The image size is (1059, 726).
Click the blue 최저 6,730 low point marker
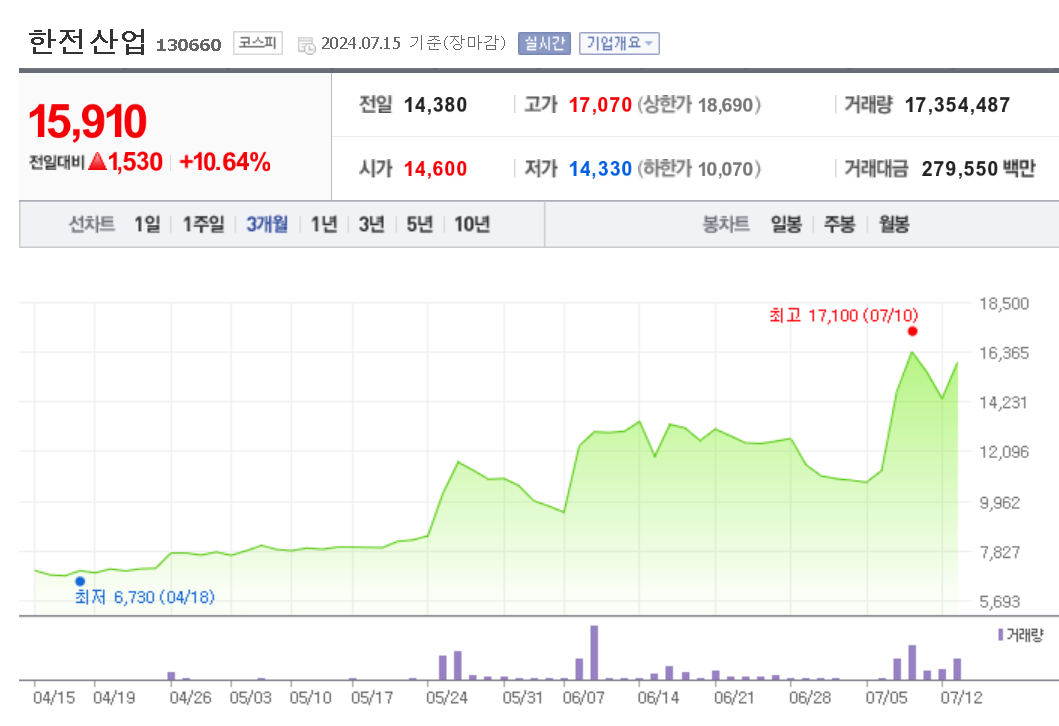[80, 581]
